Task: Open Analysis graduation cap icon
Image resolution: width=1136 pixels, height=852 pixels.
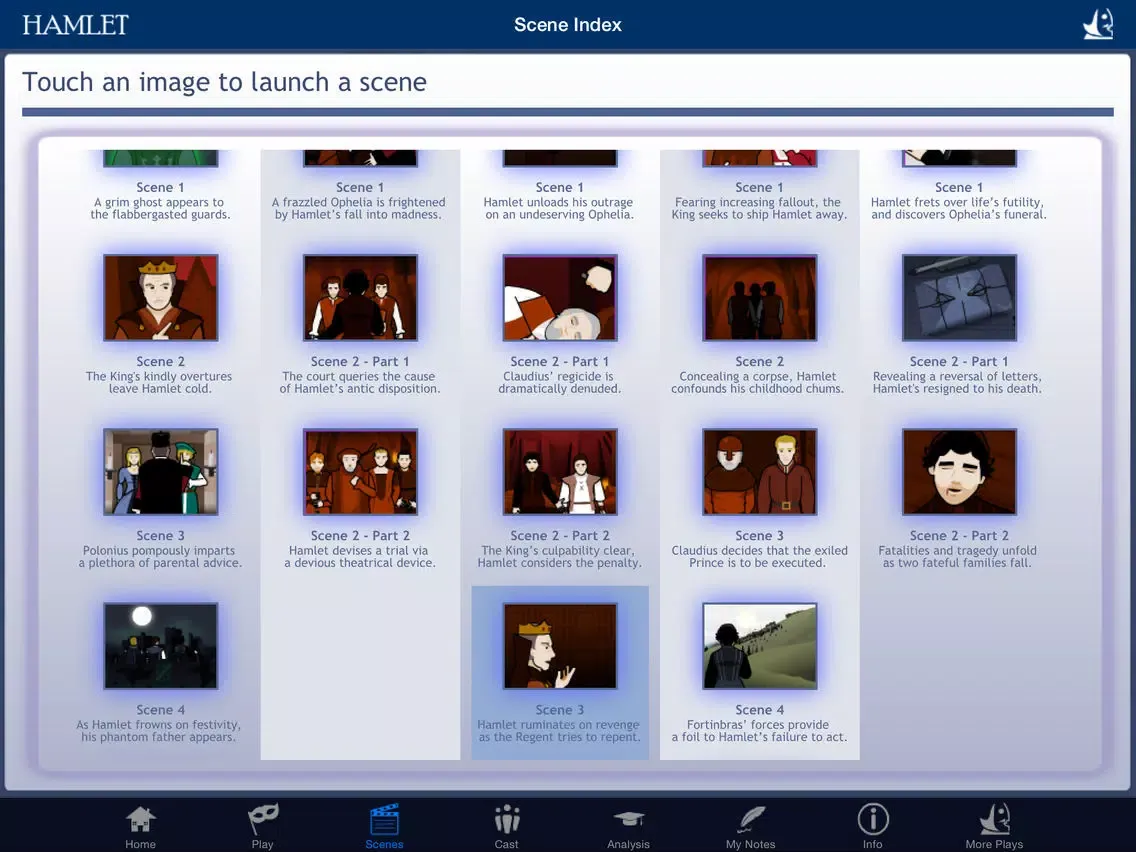Action: pyautogui.click(x=629, y=819)
